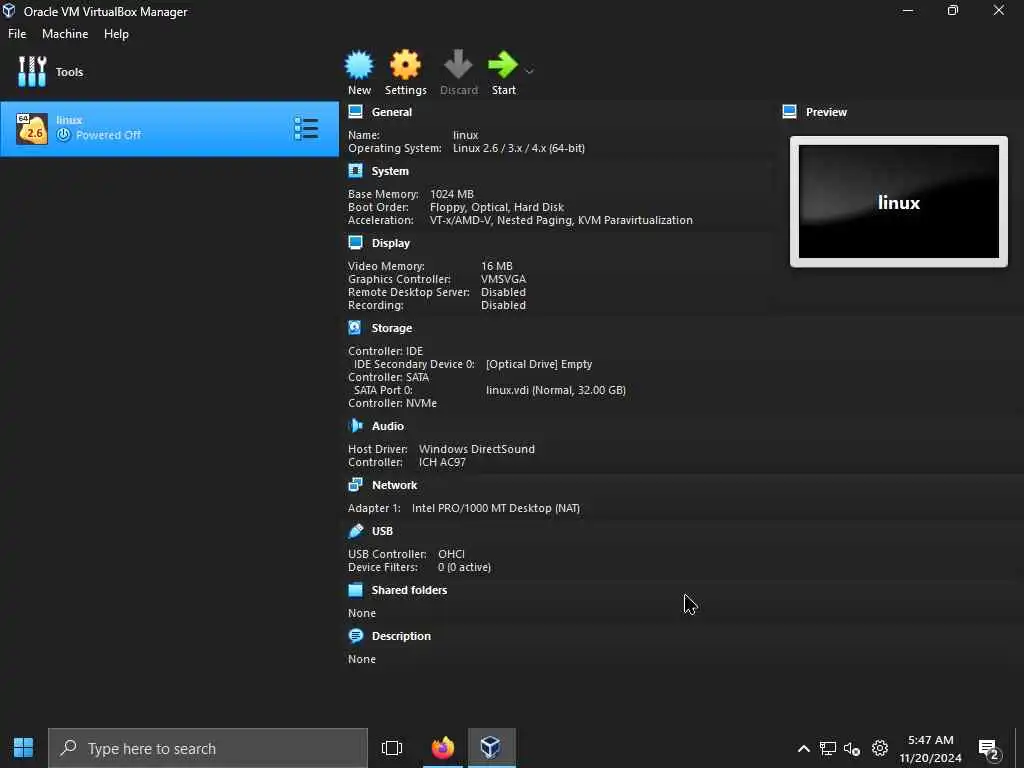Viewport: 1024px width, 768px height.
Task: Click the linux preview thumbnail
Action: pos(899,202)
